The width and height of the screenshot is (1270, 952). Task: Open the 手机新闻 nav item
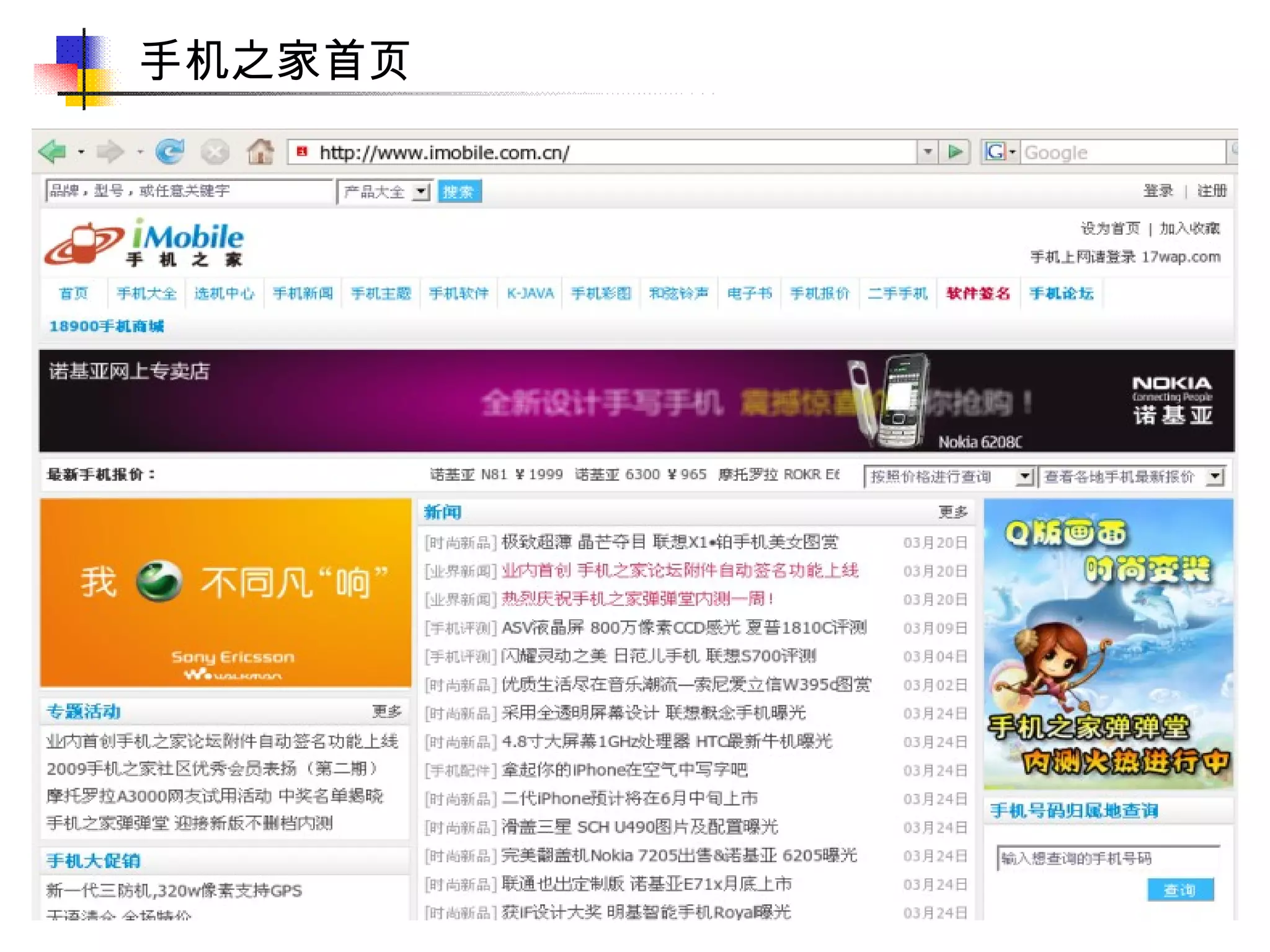[303, 293]
